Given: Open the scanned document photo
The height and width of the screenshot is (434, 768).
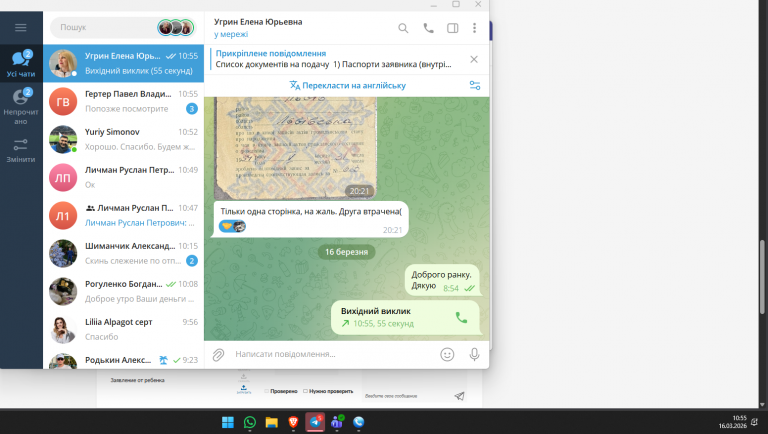Looking at the screenshot, I should click(x=295, y=147).
